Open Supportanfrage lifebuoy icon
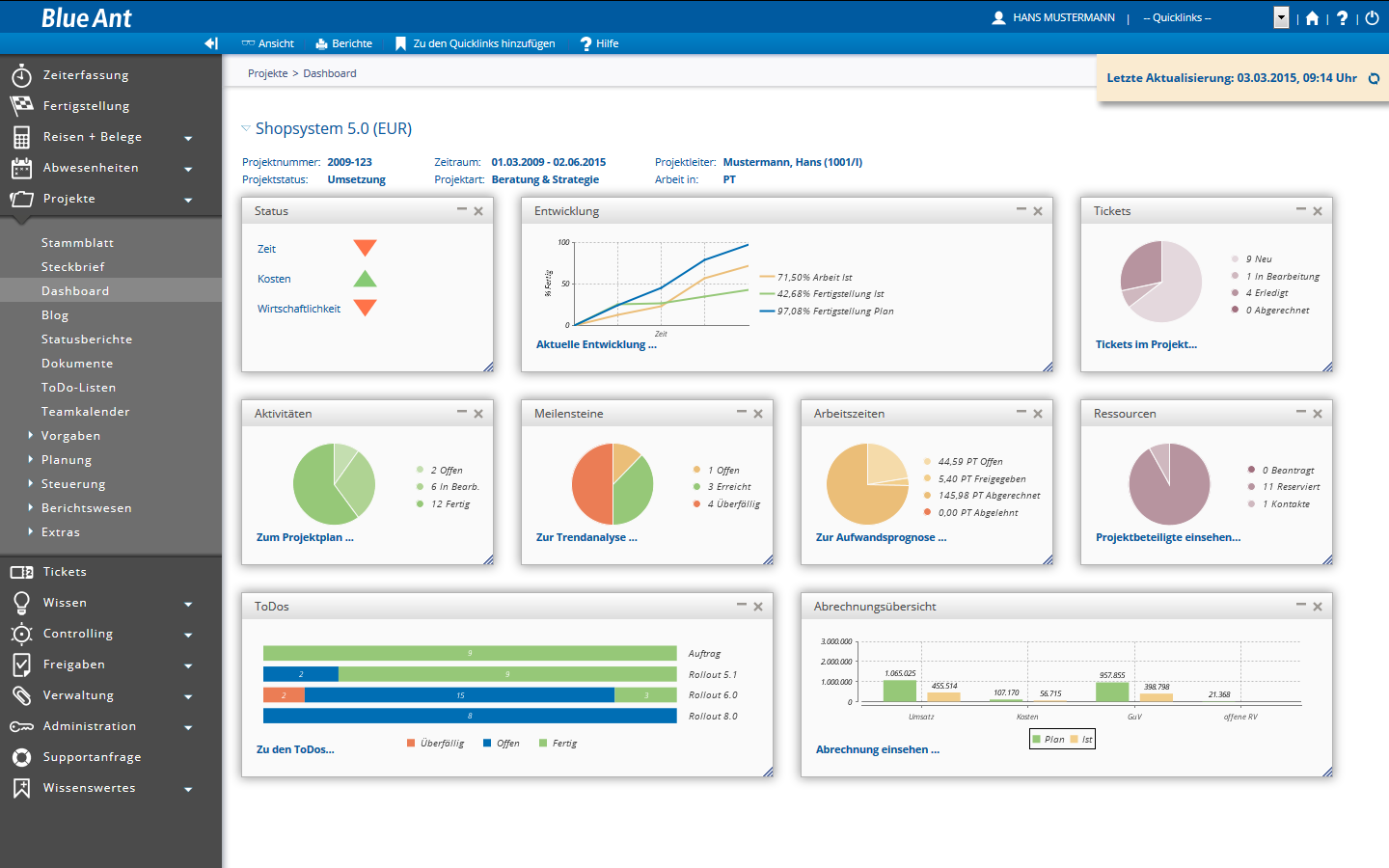 (x=21, y=757)
